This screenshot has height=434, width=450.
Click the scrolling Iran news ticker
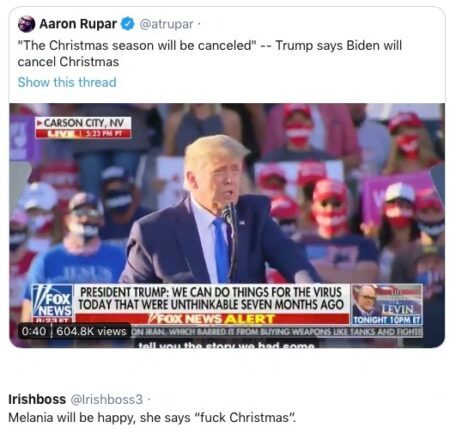coord(276,332)
